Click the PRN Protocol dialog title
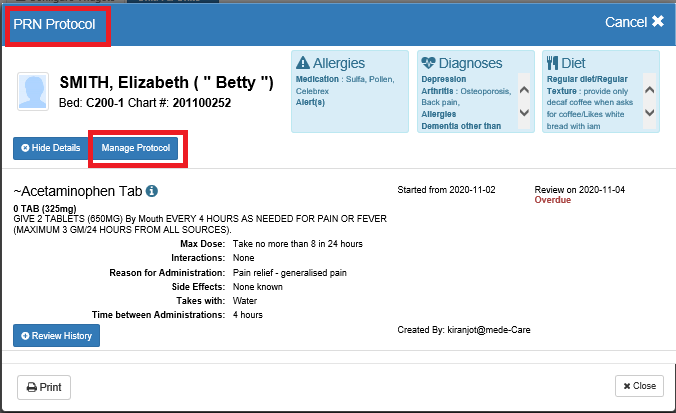This screenshot has width=676, height=413. pyautogui.click(x=54, y=22)
